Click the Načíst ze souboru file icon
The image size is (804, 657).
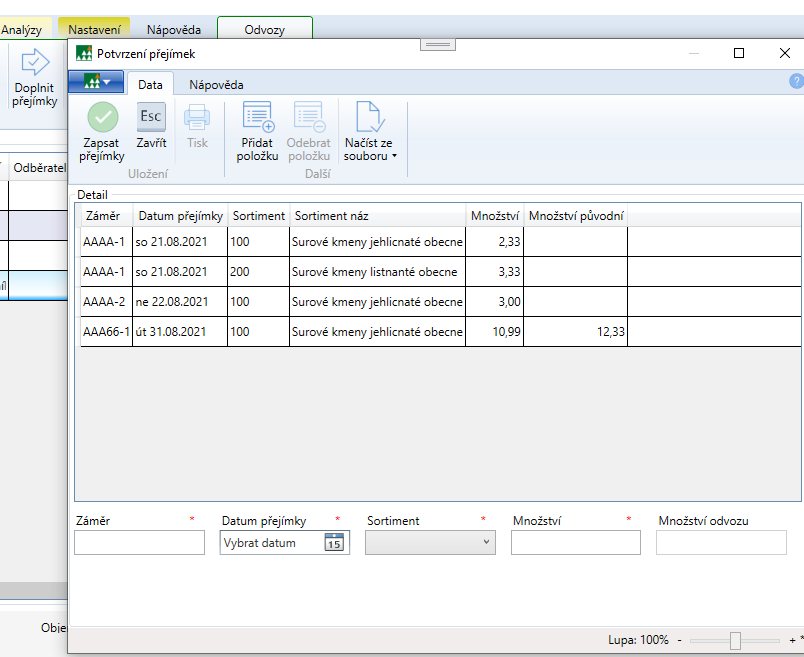[x=369, y=118]
